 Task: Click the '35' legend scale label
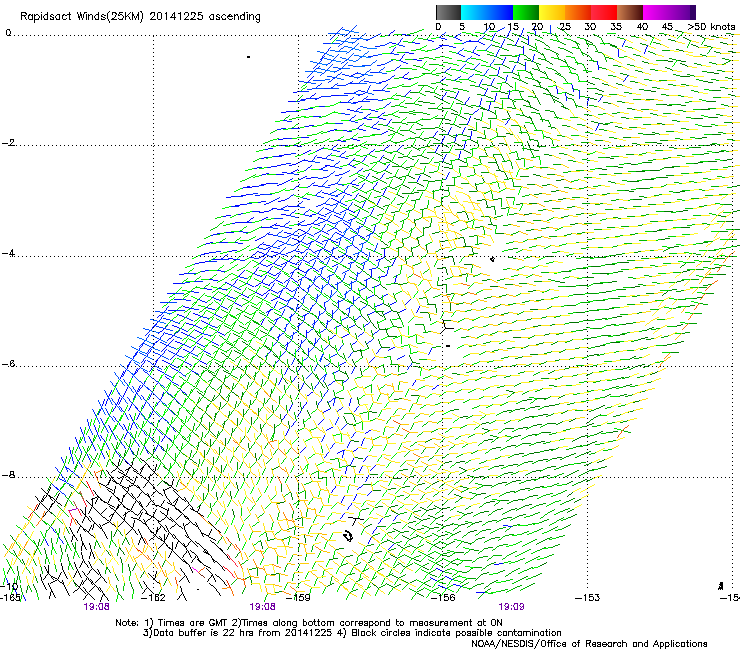616,27
